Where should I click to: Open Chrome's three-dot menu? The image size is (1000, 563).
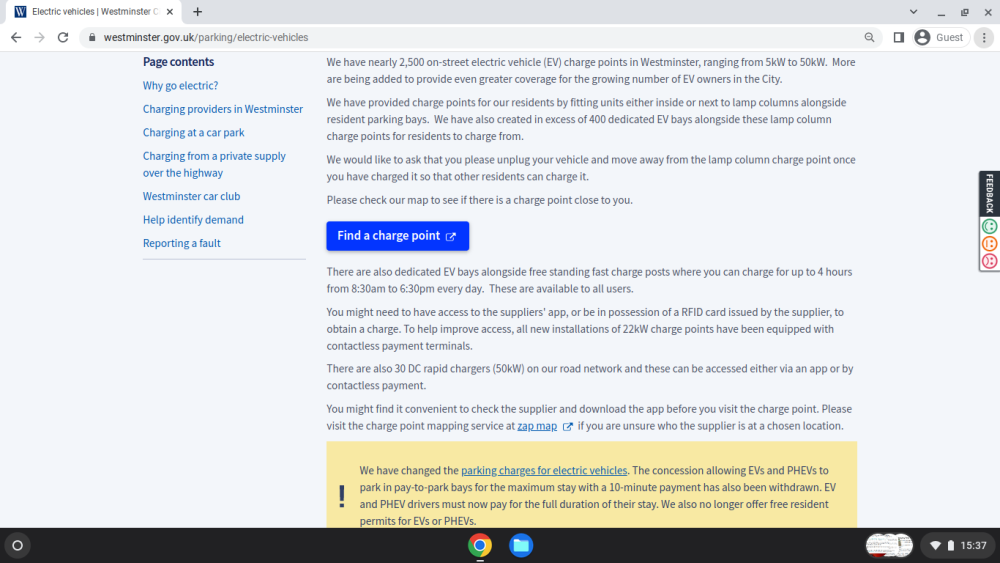tap(984, 38)
